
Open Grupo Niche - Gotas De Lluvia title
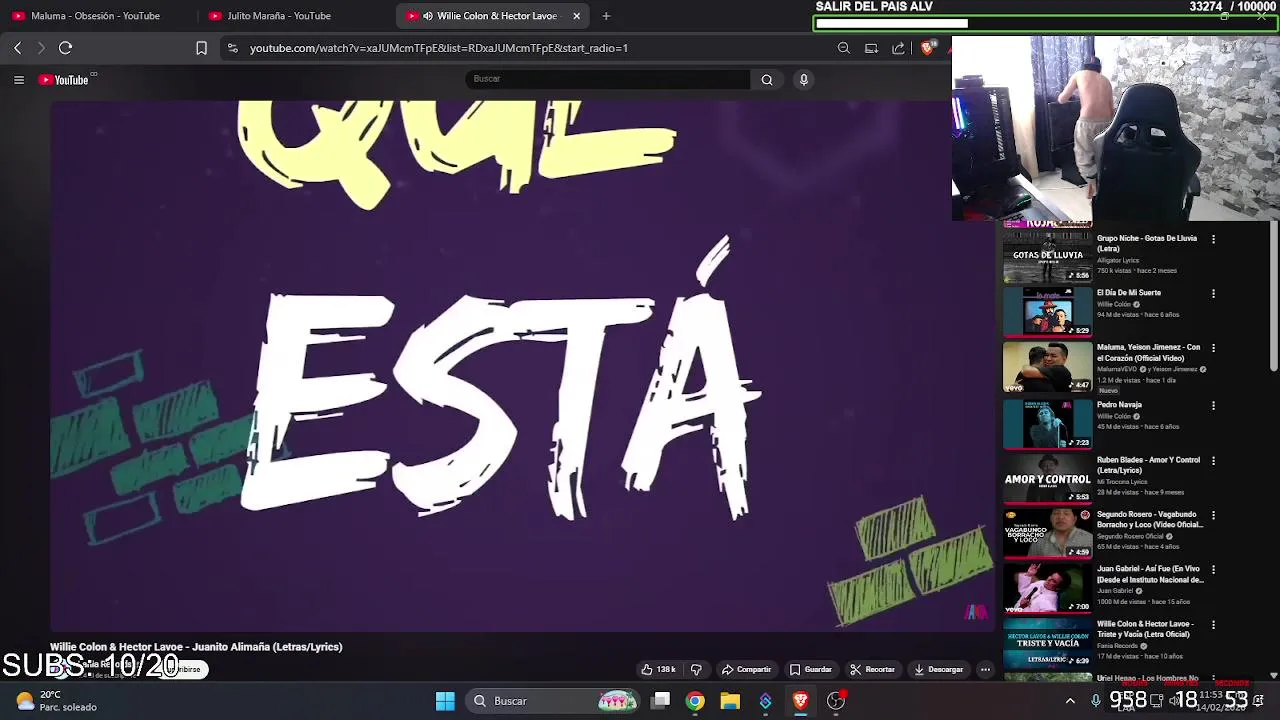pyautogui.click(x=1147, y=243)
